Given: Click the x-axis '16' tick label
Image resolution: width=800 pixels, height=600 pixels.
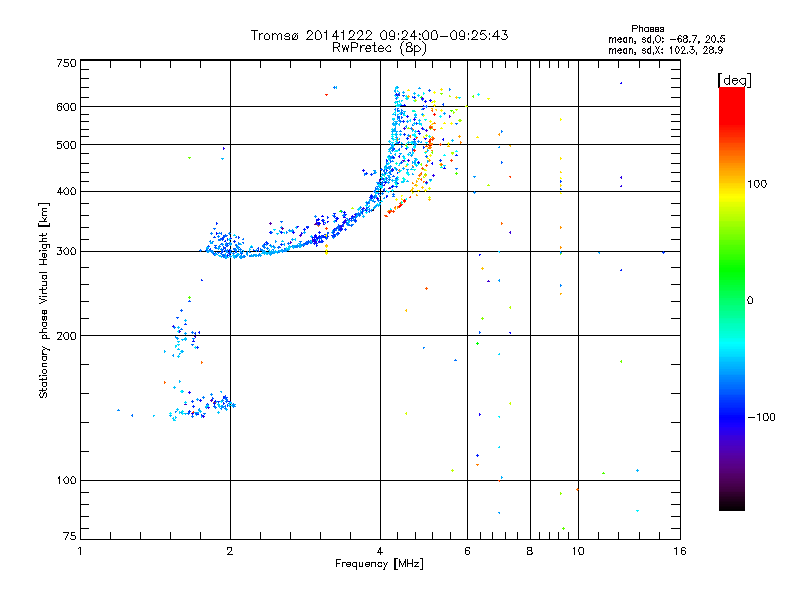Looking at the screenshot, I should point(680,551).
